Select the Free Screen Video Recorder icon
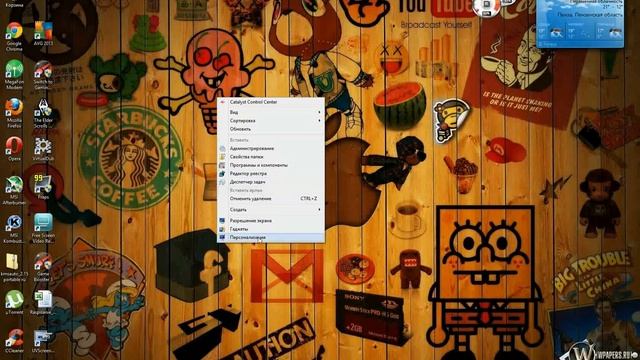The image size is (640, 360). pyautogui.click(x=43, y=228)
